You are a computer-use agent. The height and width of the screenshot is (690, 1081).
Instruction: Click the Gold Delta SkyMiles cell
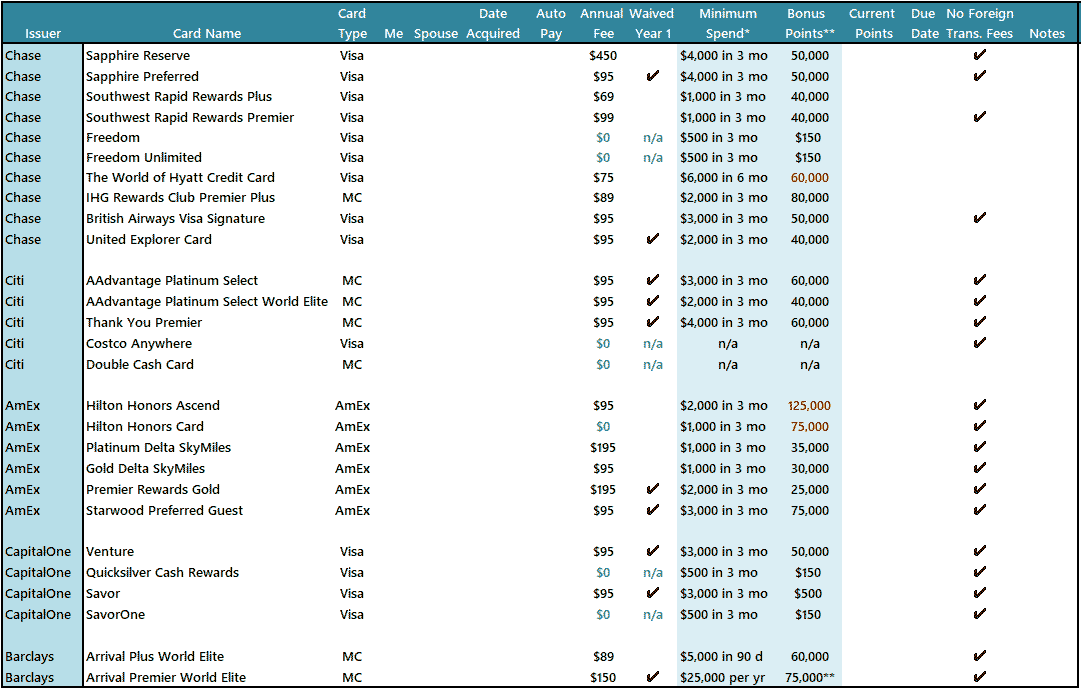pyautogui.click(x=145, y=468)
